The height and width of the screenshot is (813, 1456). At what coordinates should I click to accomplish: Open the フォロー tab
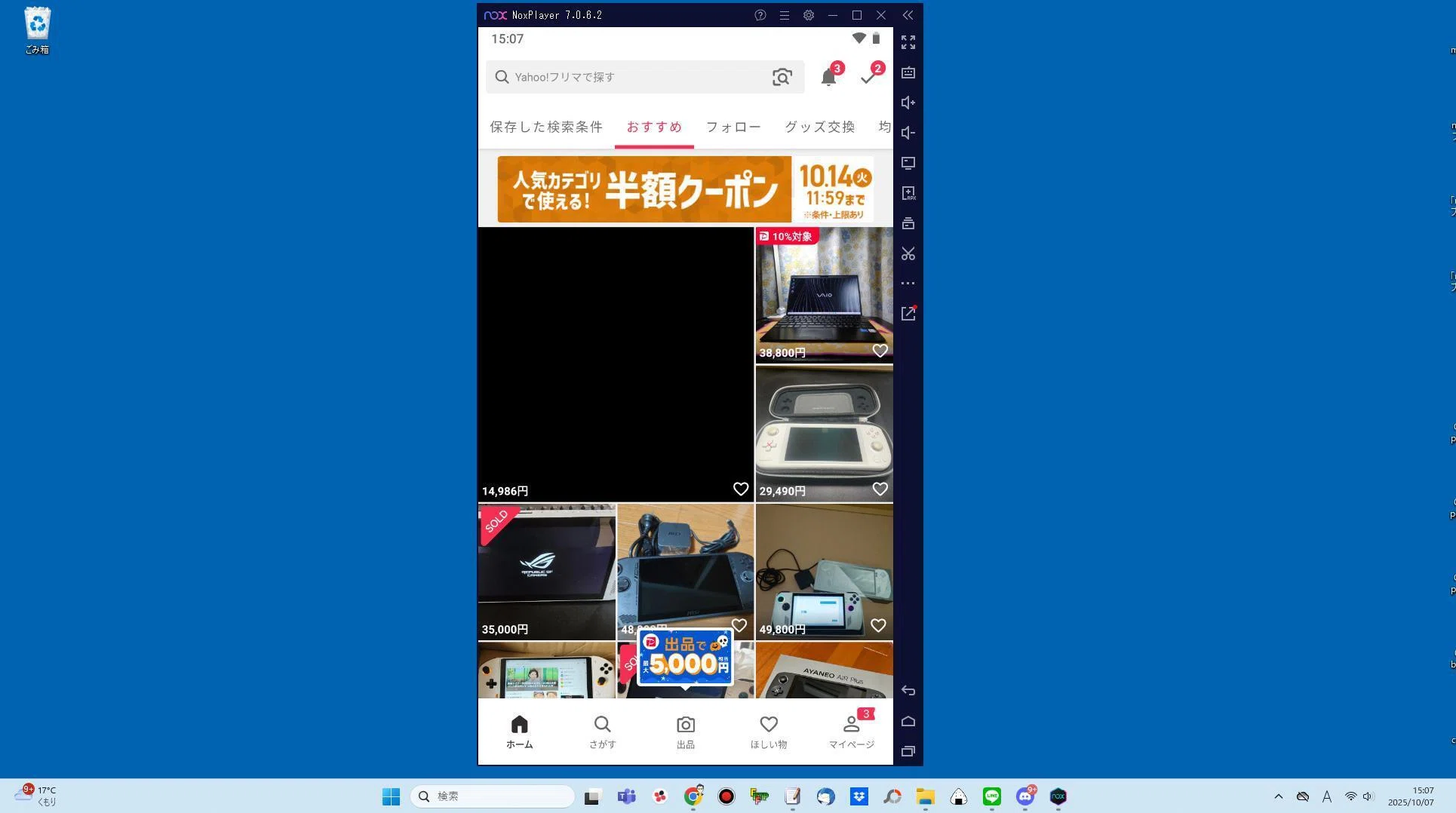(733, 127)
